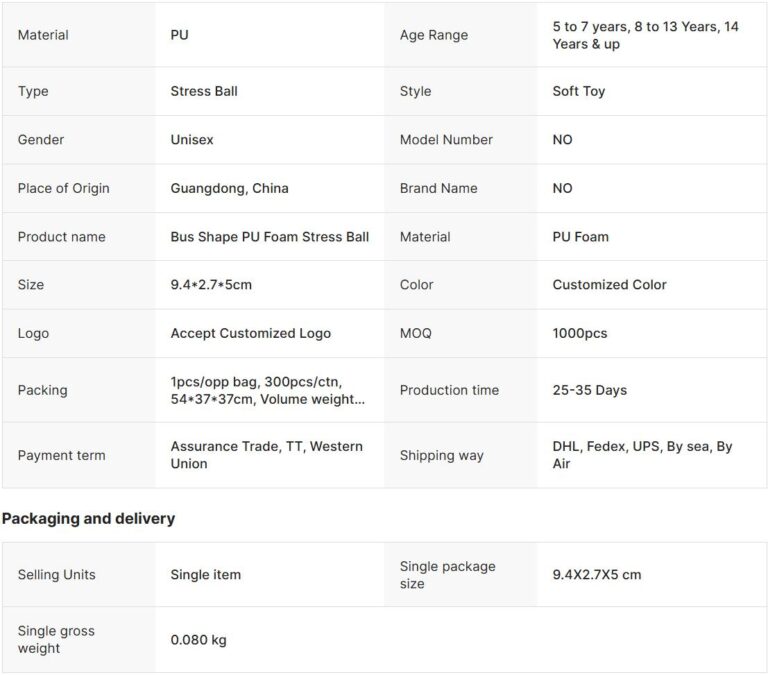Click the 'PU Foam' material value

(x=580, y=237)
